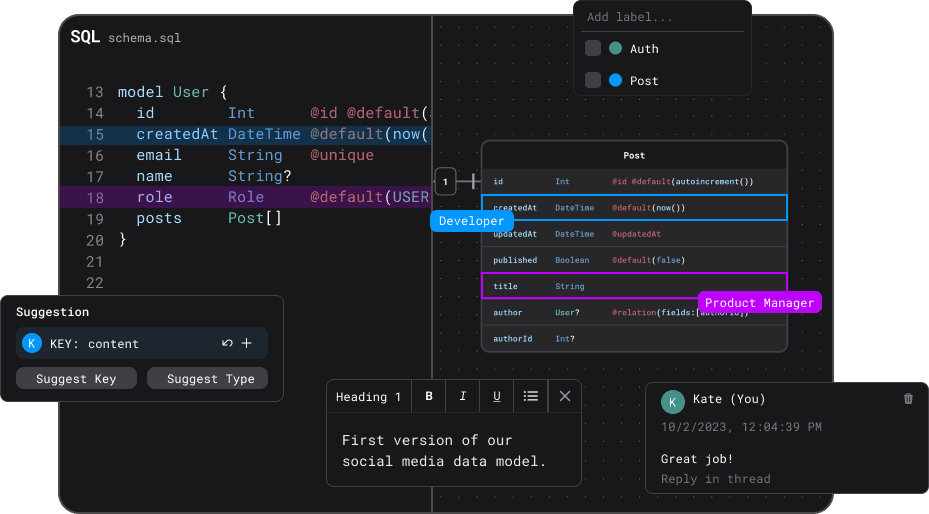Select the schema.sql file tab
The height and width of the screenshot is (514, 929).
click(x=144, y=38)
